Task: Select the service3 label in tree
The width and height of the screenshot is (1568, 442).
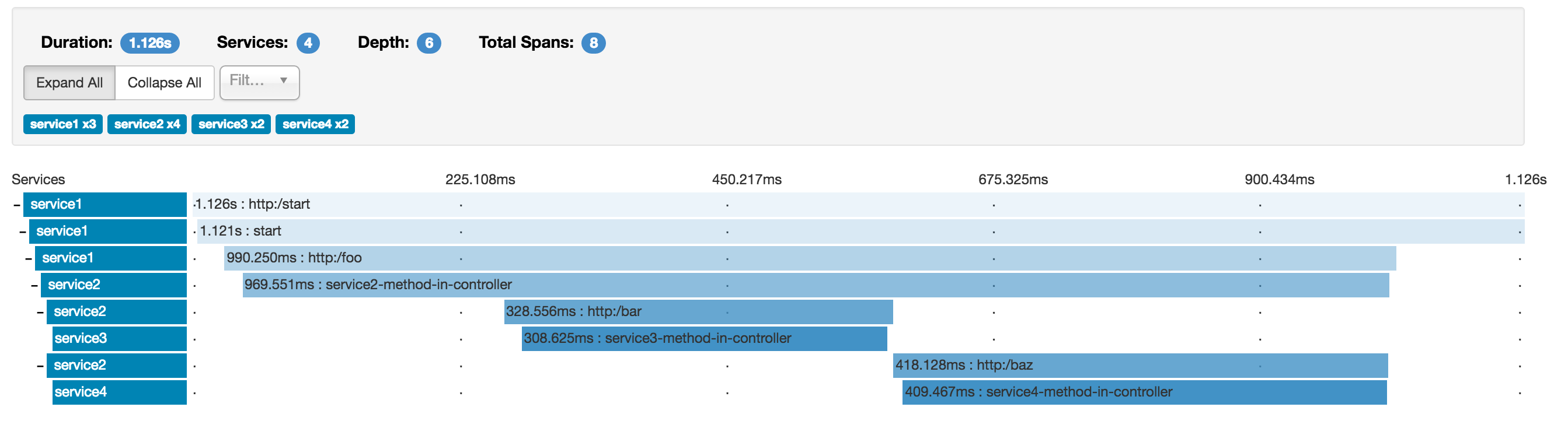Action: tap(81, 339)
